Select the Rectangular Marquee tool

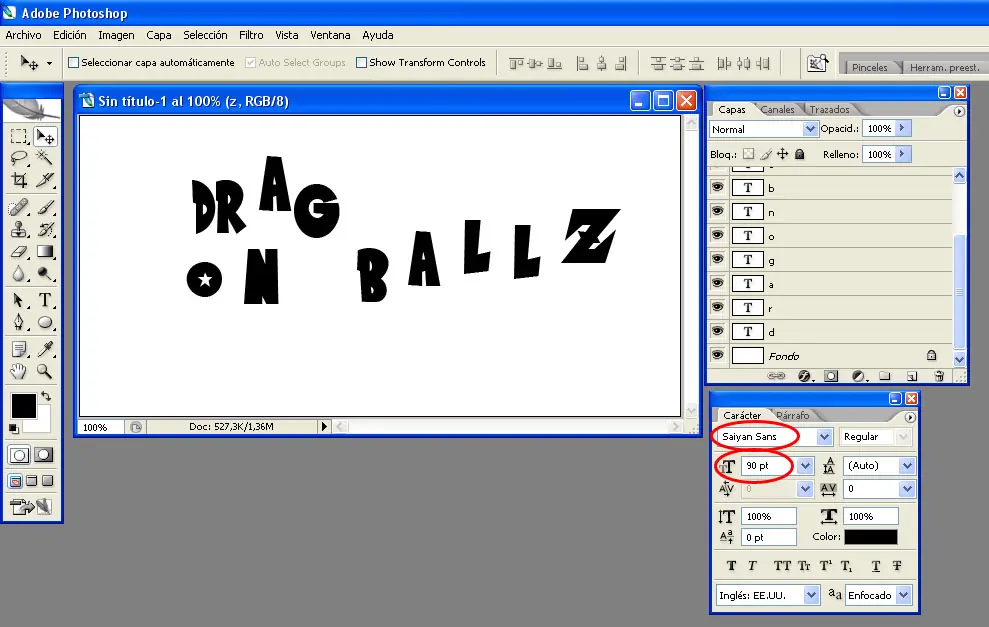click(19, 136)
